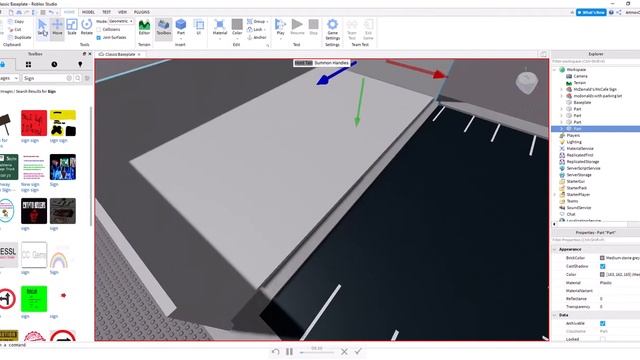Open the Terrain Editor
This screenshot has height=360, width=640.
pos(144,28)
